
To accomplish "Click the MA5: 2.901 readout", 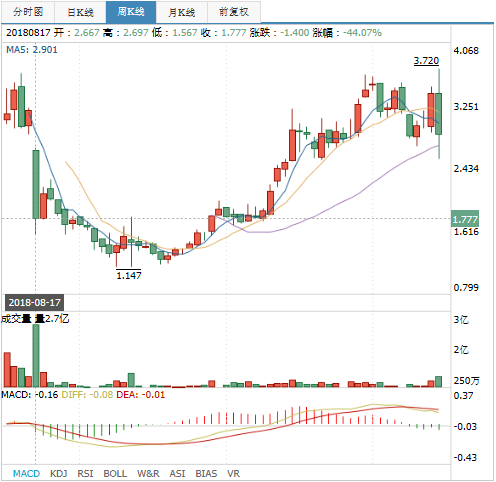I will point(32,50).
